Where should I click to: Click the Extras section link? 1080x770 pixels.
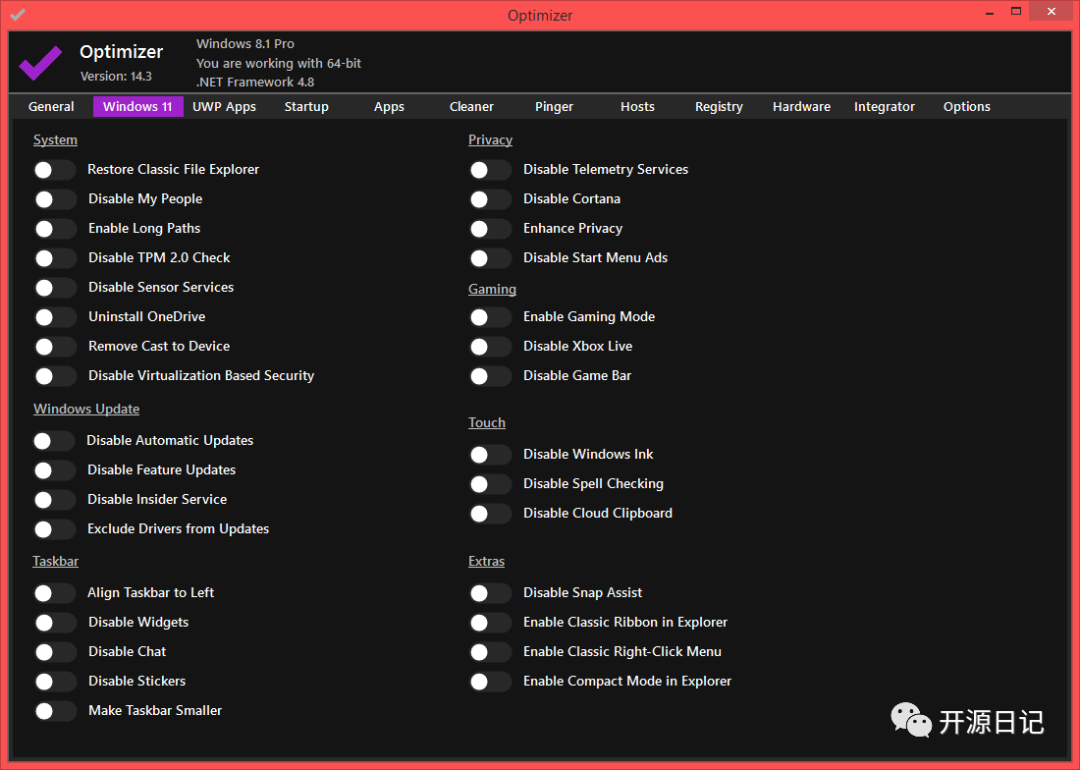point(486,561)
